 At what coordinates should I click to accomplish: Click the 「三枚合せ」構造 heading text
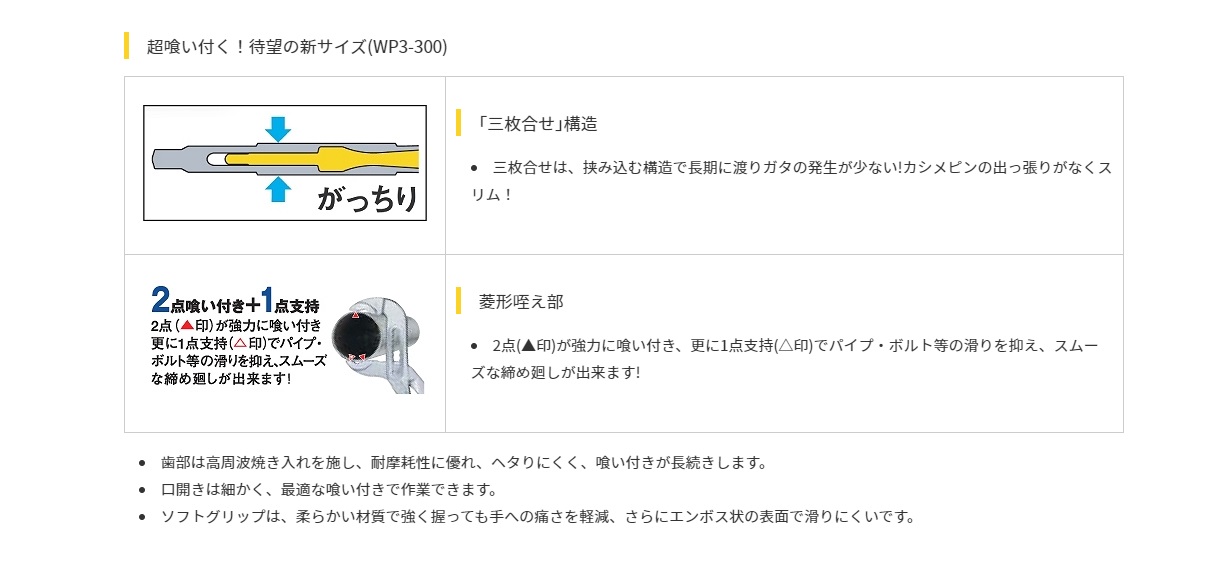pos(537,124)
